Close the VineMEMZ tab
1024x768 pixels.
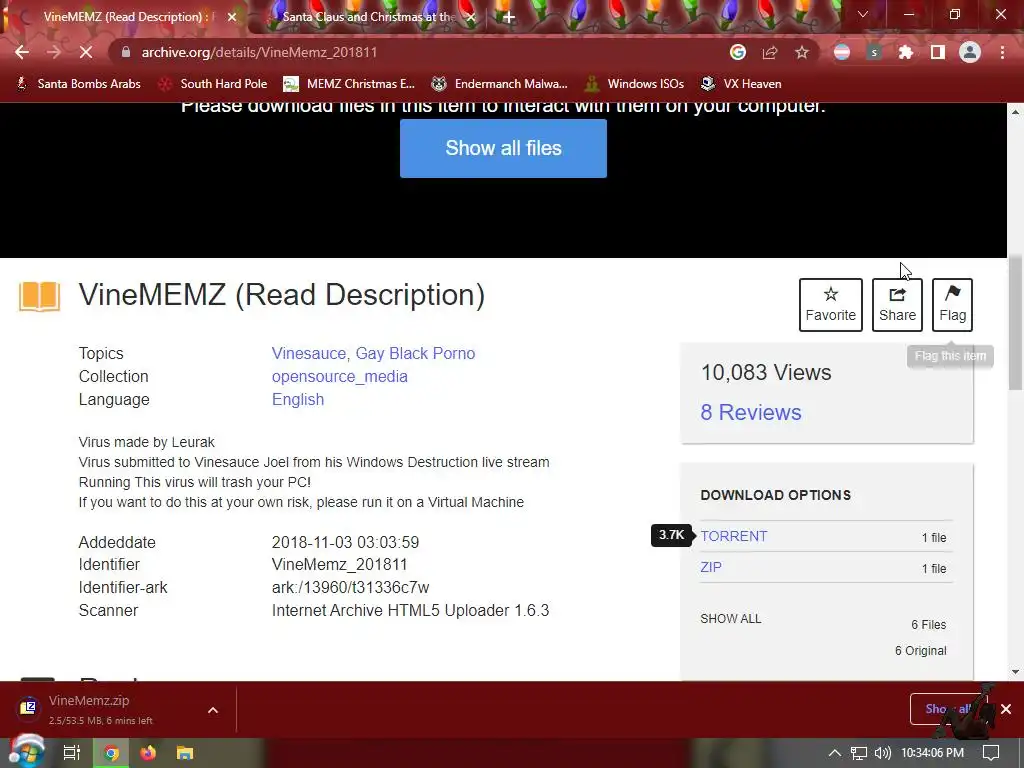pos(232,17)
